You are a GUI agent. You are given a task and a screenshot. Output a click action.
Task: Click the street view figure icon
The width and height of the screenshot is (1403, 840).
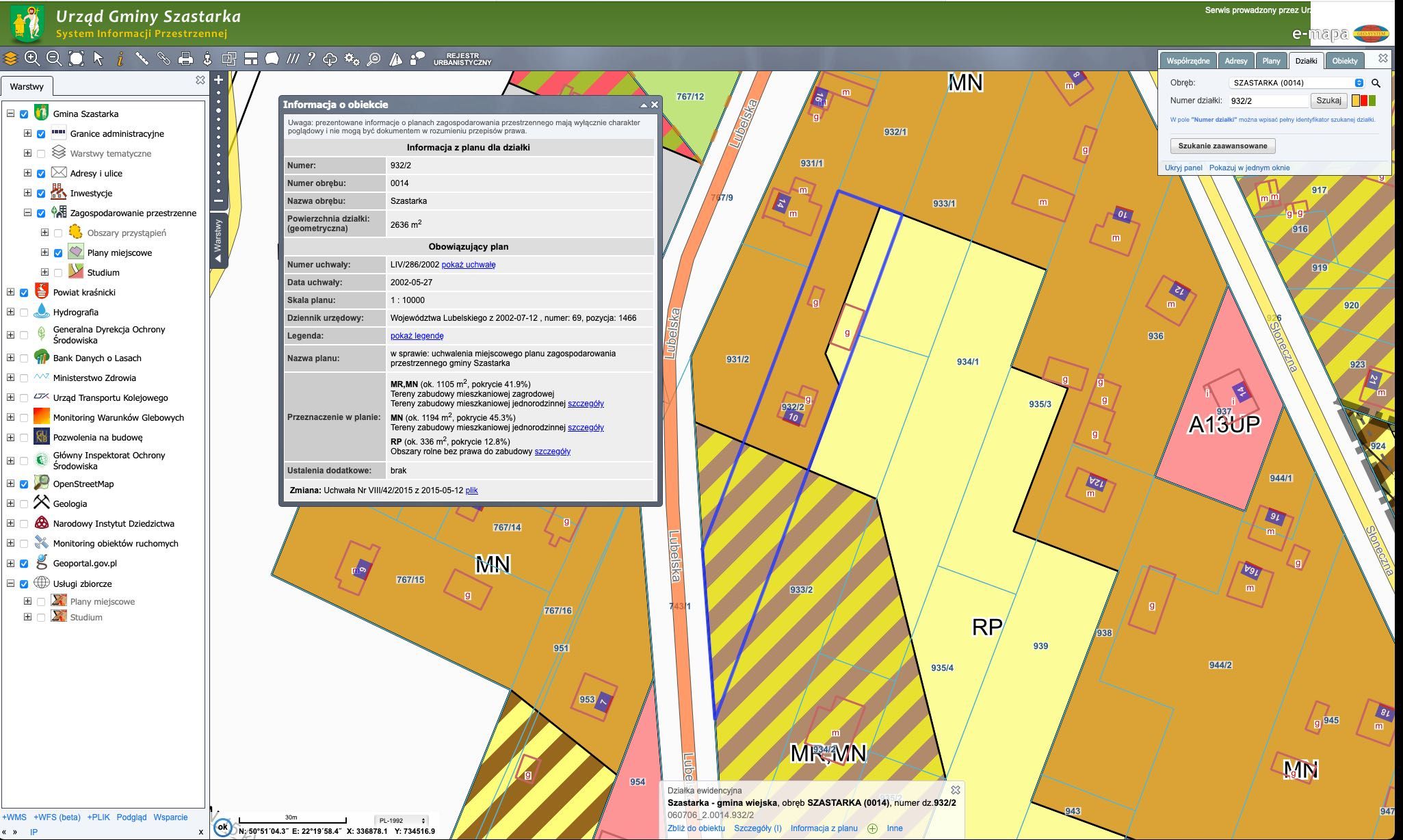207,59
